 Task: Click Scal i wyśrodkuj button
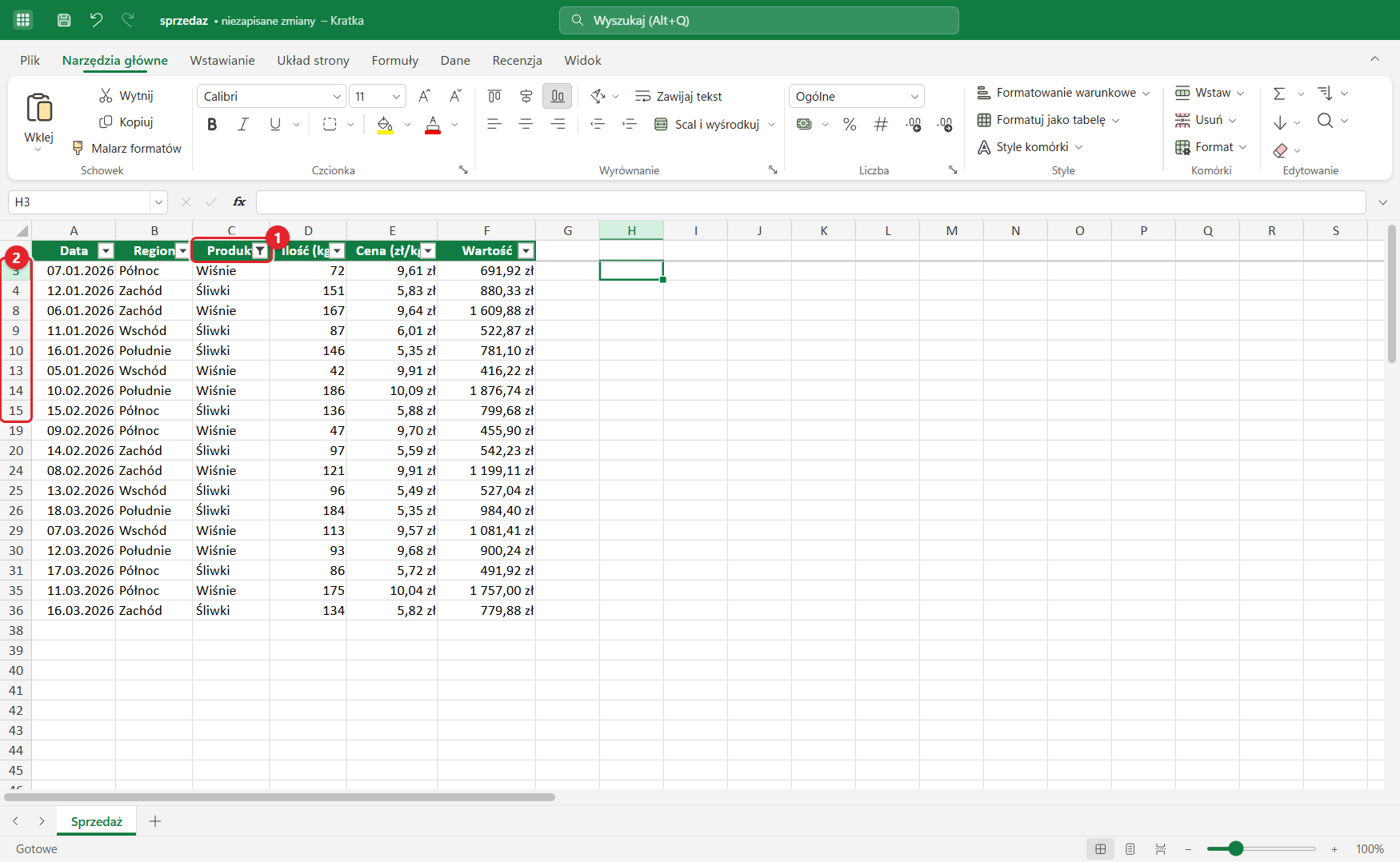707,124
